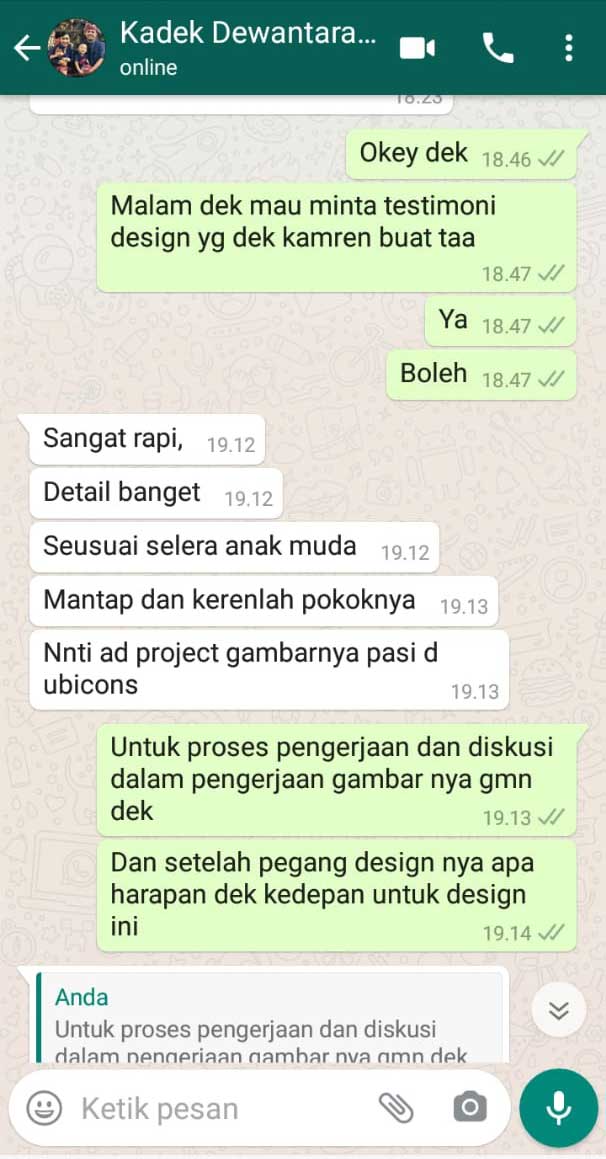Viewport: 606px width, 1159px height.
Task: Tap the 'Seusuai selera anak muda' message
Action: click(234, 548)
